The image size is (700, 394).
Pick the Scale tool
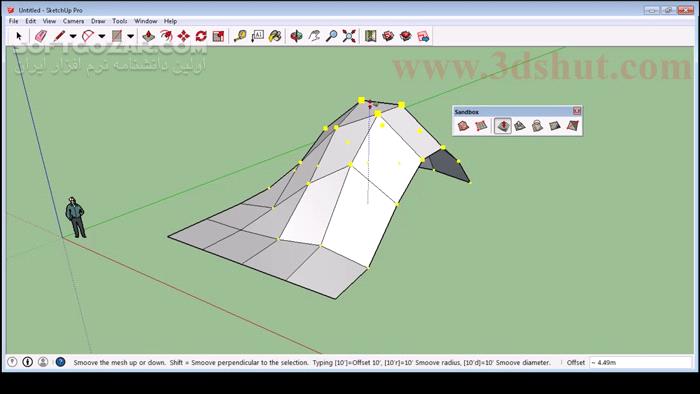coord(218,36)
